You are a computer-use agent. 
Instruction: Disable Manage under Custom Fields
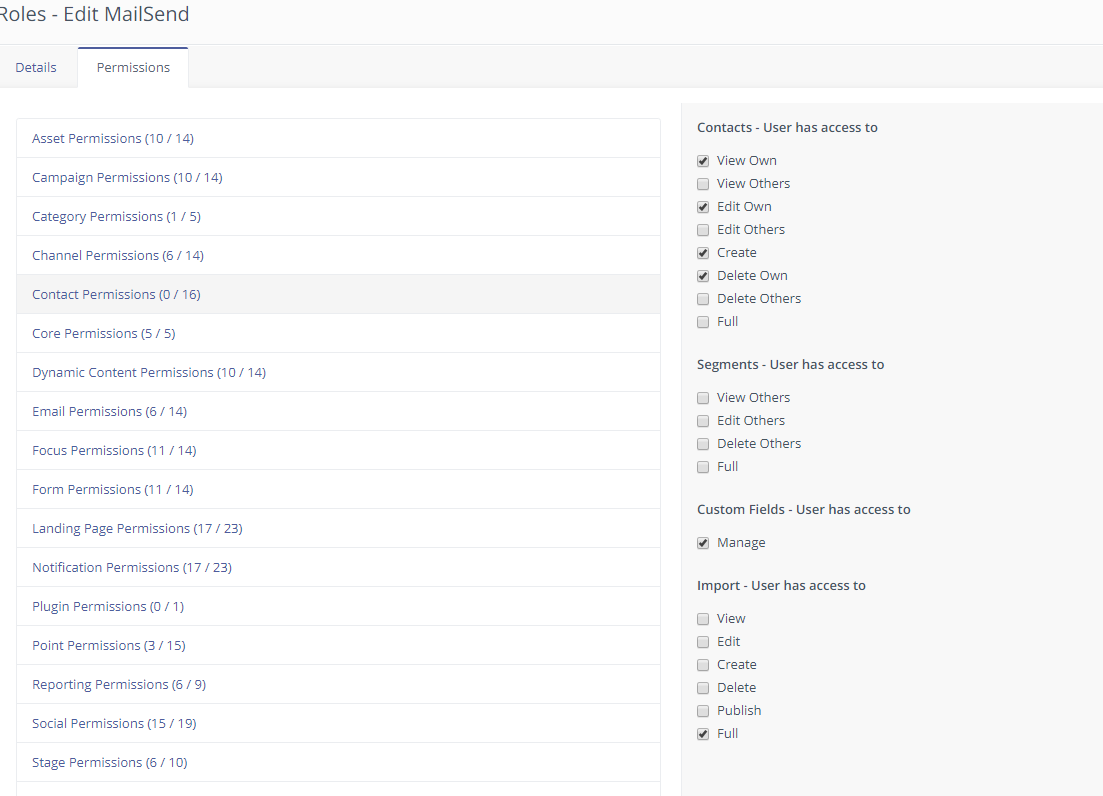[703, 542]
